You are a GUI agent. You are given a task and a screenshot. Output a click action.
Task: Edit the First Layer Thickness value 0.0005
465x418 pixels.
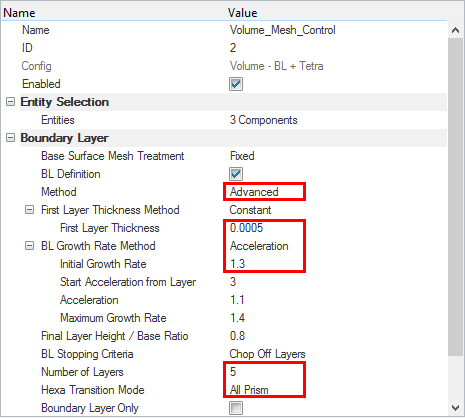pyautogui.click(x=246, y=228)
